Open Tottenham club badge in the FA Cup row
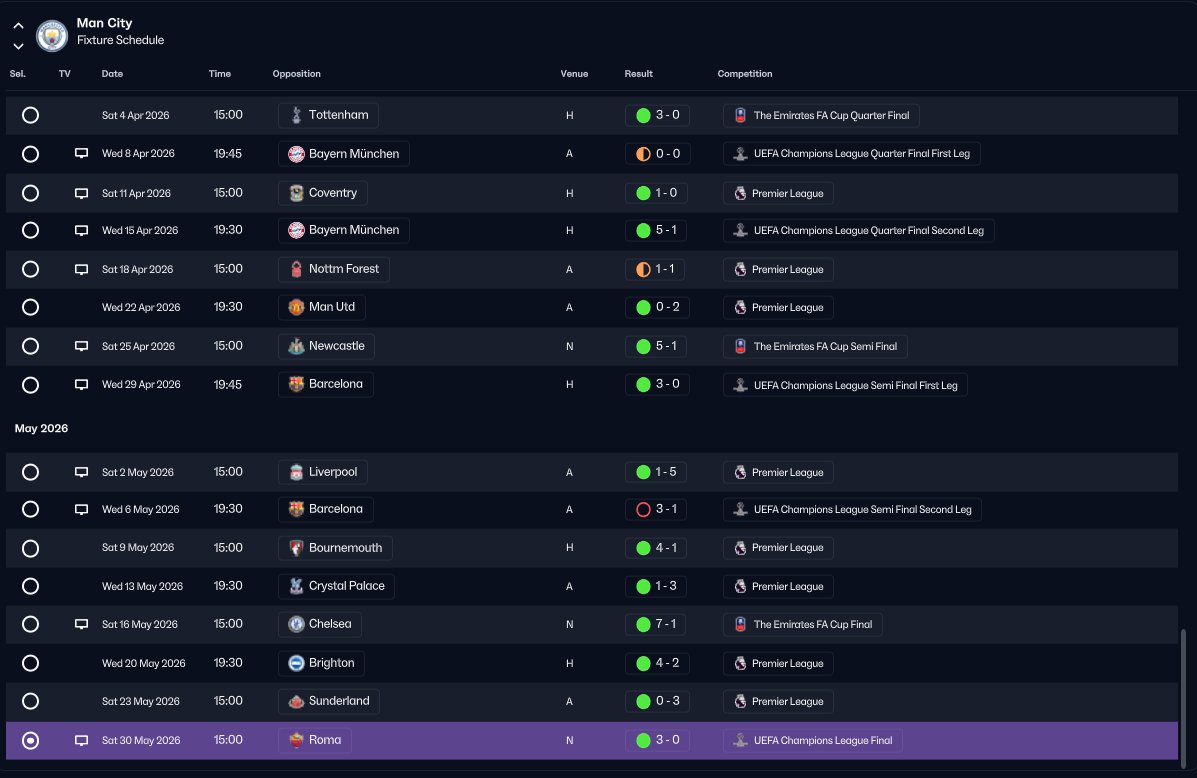 click(296, 115)
